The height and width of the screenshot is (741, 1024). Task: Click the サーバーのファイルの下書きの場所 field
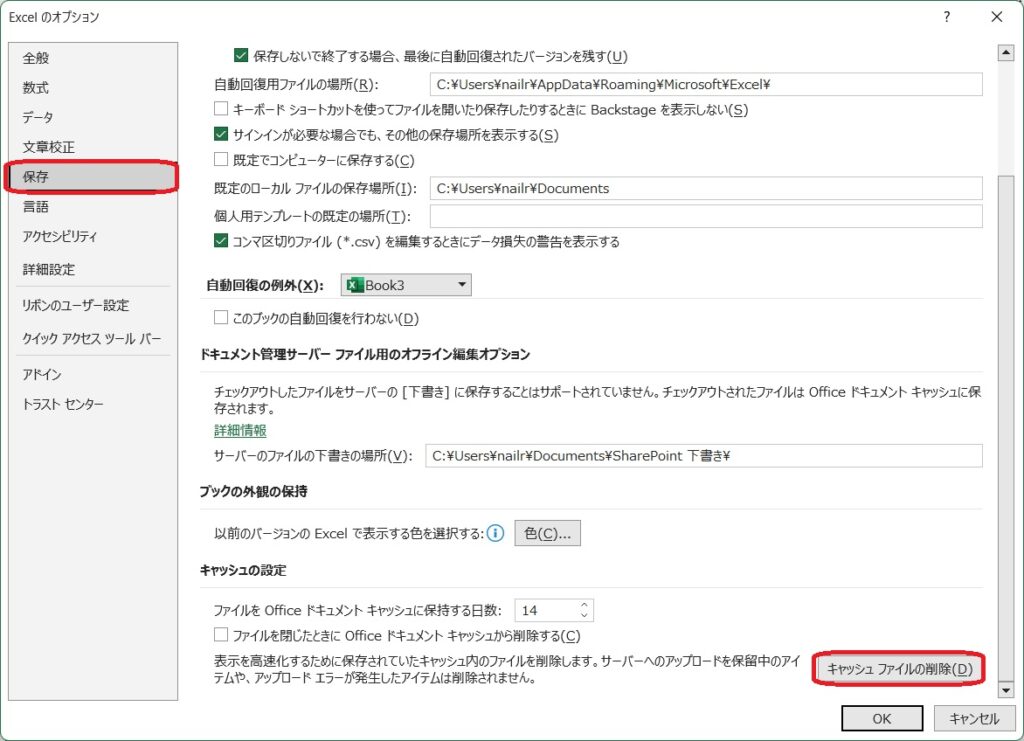pos(704,456)
